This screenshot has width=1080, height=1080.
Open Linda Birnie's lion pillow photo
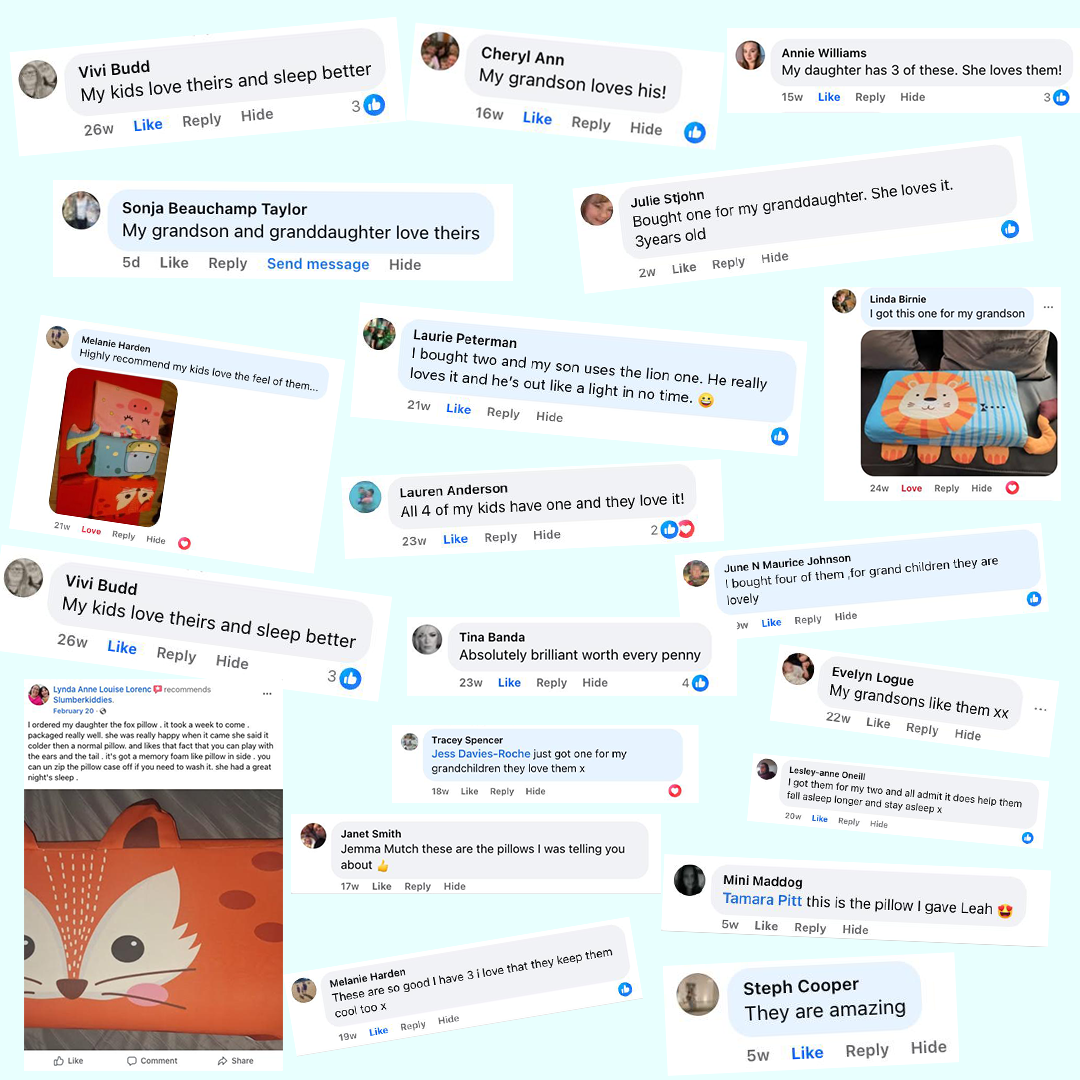point(958,403)
